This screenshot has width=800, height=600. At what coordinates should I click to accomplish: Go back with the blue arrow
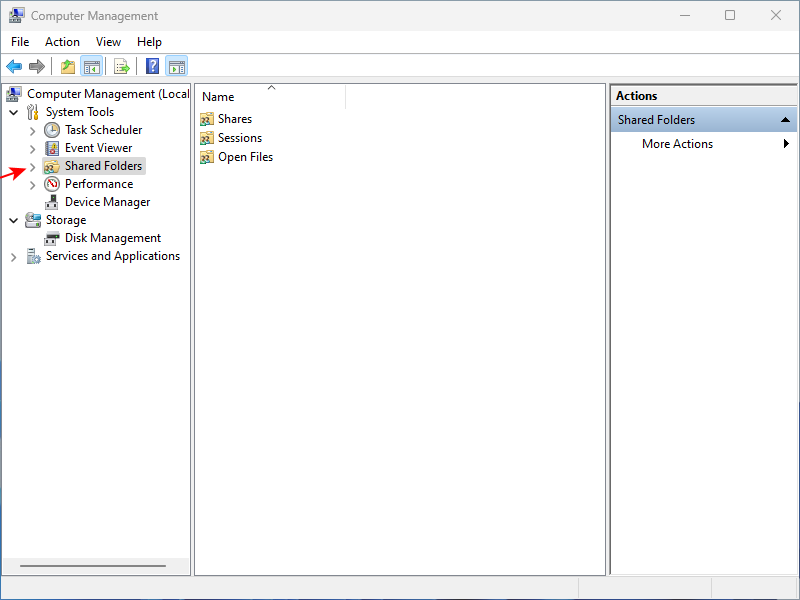coord(14,66)
